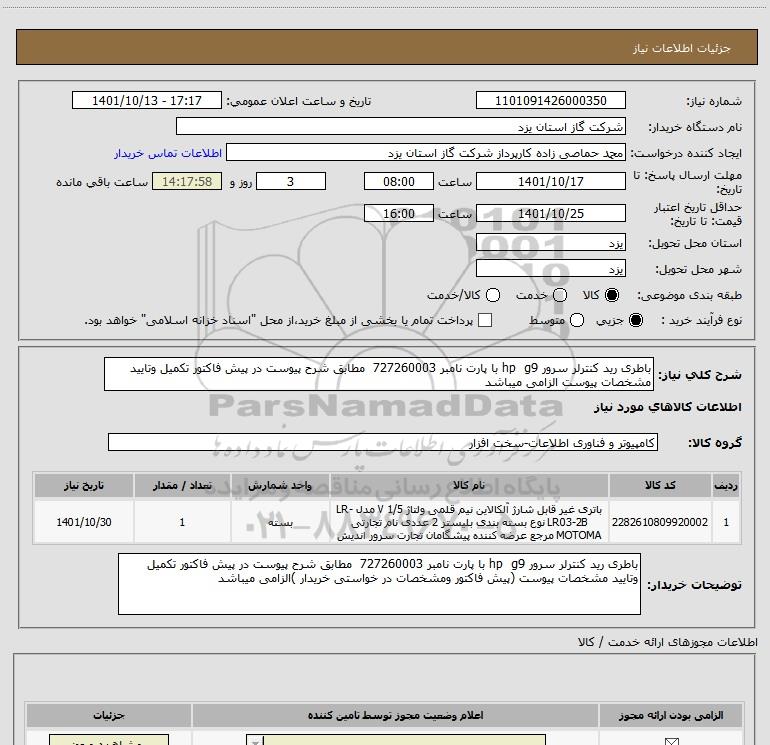The width and height of the screenshot is (770, 745).
Task: Select the کالا radio button
Action: [x=612, y=295]
